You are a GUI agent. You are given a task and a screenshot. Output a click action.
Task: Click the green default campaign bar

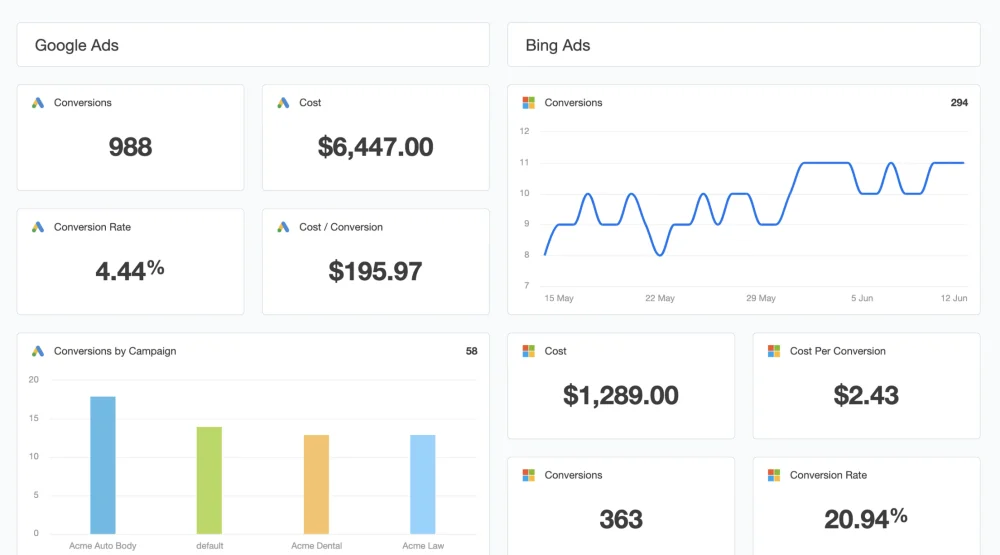point(209,480)
